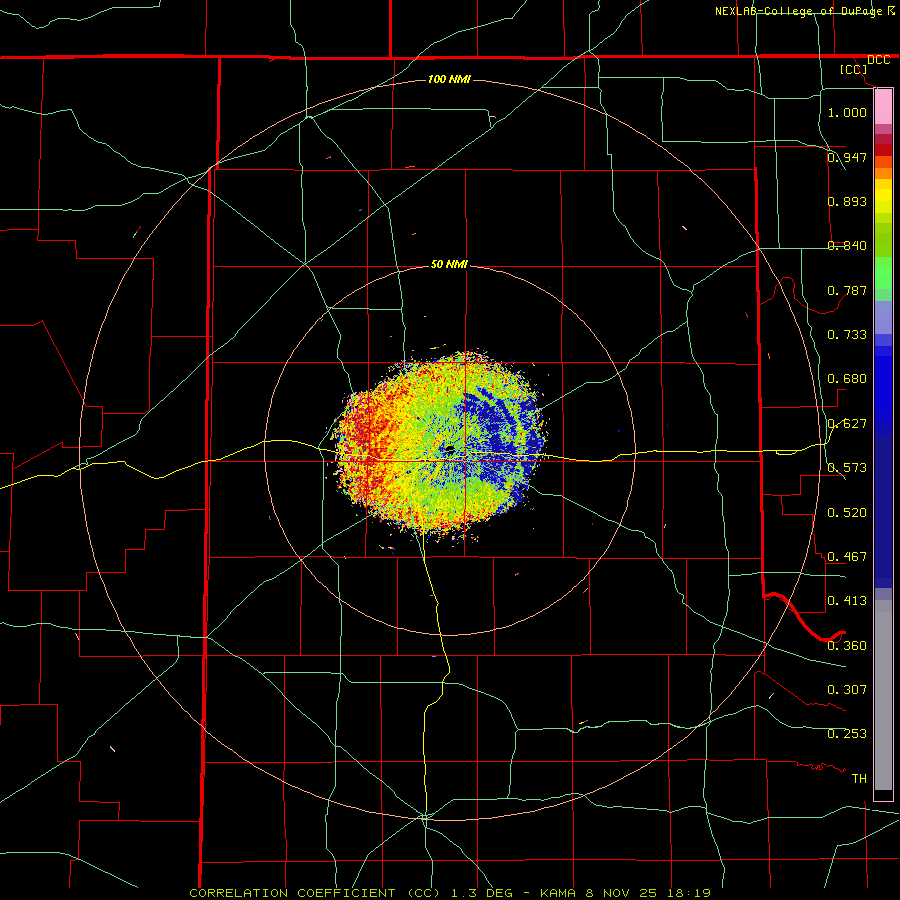Click the 100 NMI range ring label

tap(449, 79)
